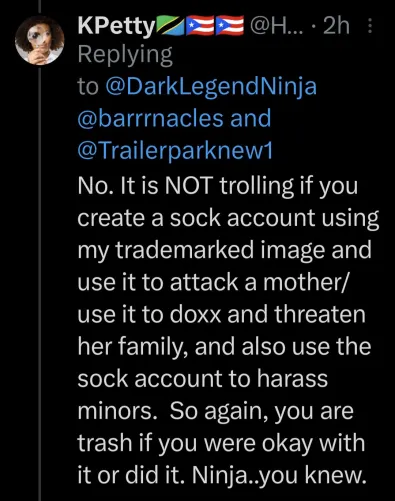This screenshot has height=501, width=395.
Task: Click the word 'and' after @barrrnacles
Action: (251, 118)
